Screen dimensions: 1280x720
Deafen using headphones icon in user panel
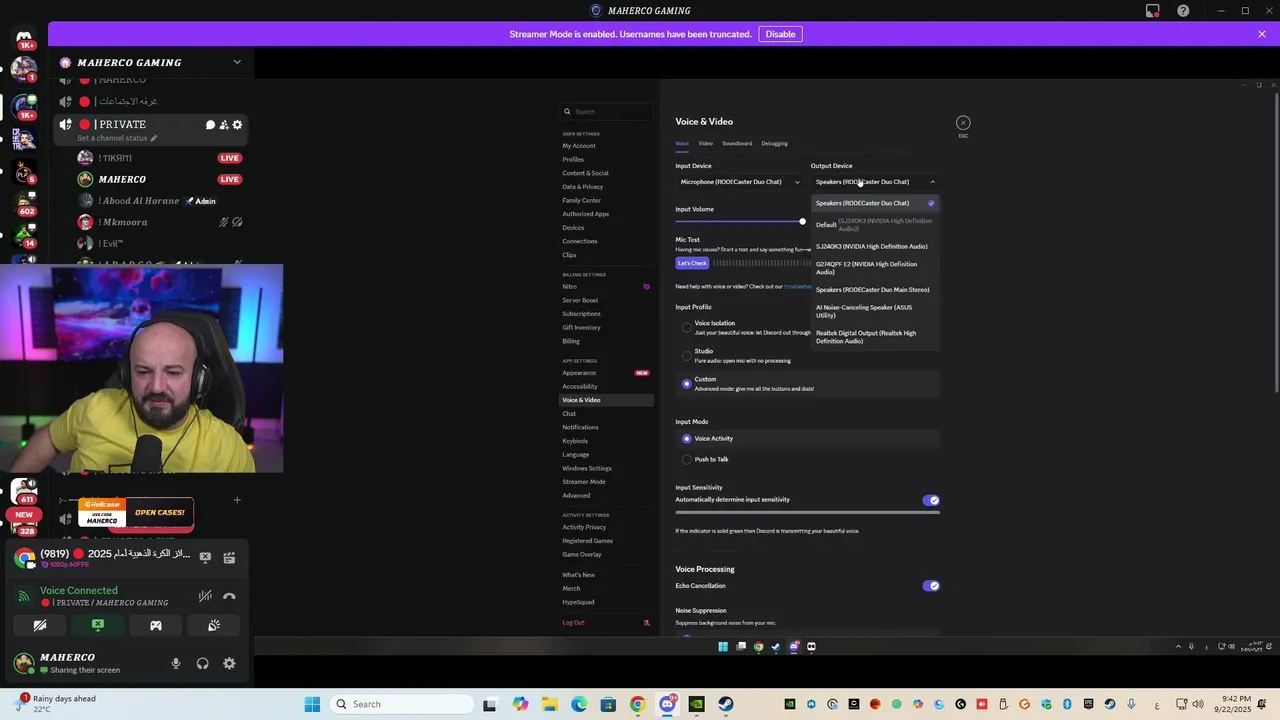coord(203,663)
